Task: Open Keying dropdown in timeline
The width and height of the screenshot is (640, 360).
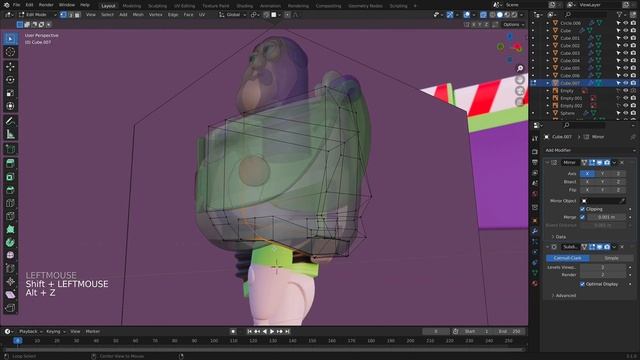Action: click(x=56, y=331)
